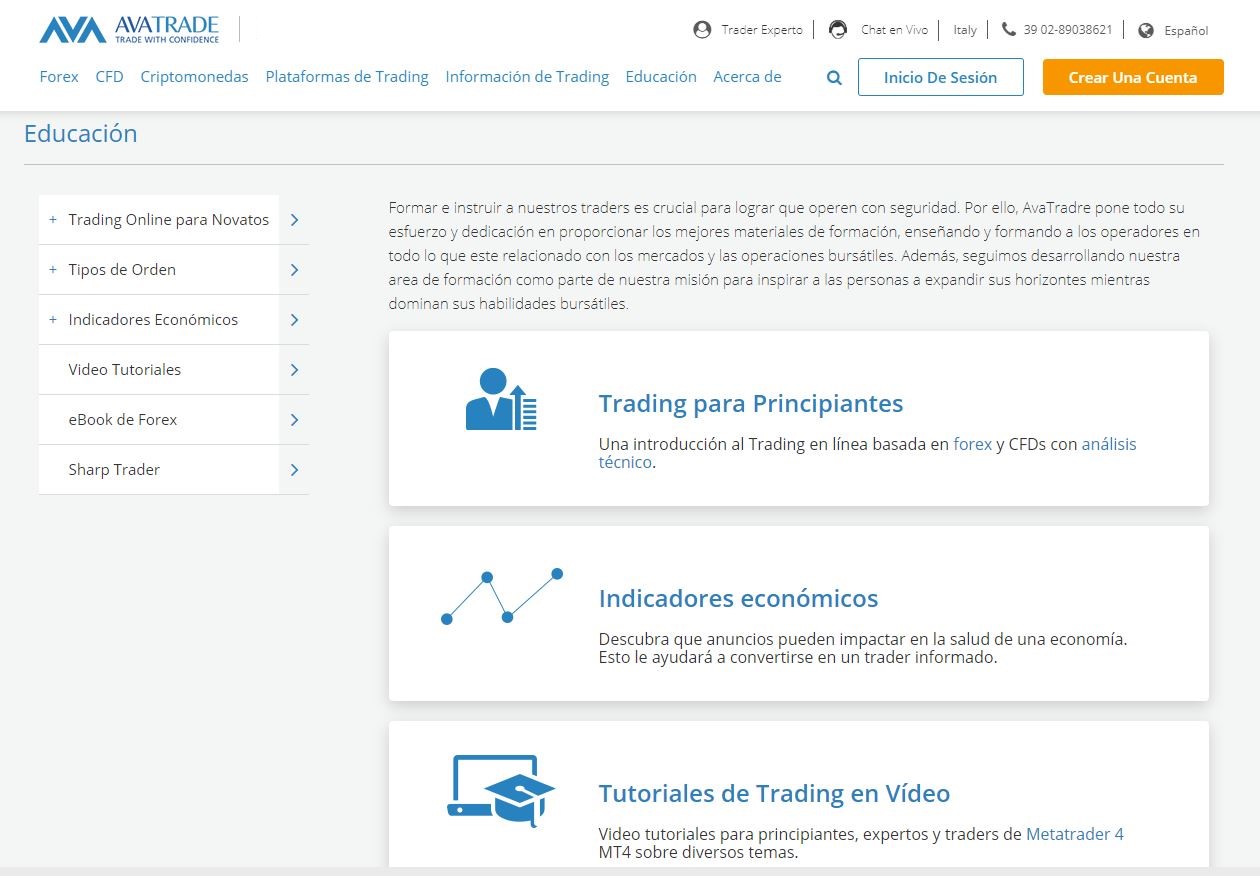The height and width of the screenshot is (876, 1260).
Task: Click Crear Una Cuenta button
Action: click(1133, 77)
